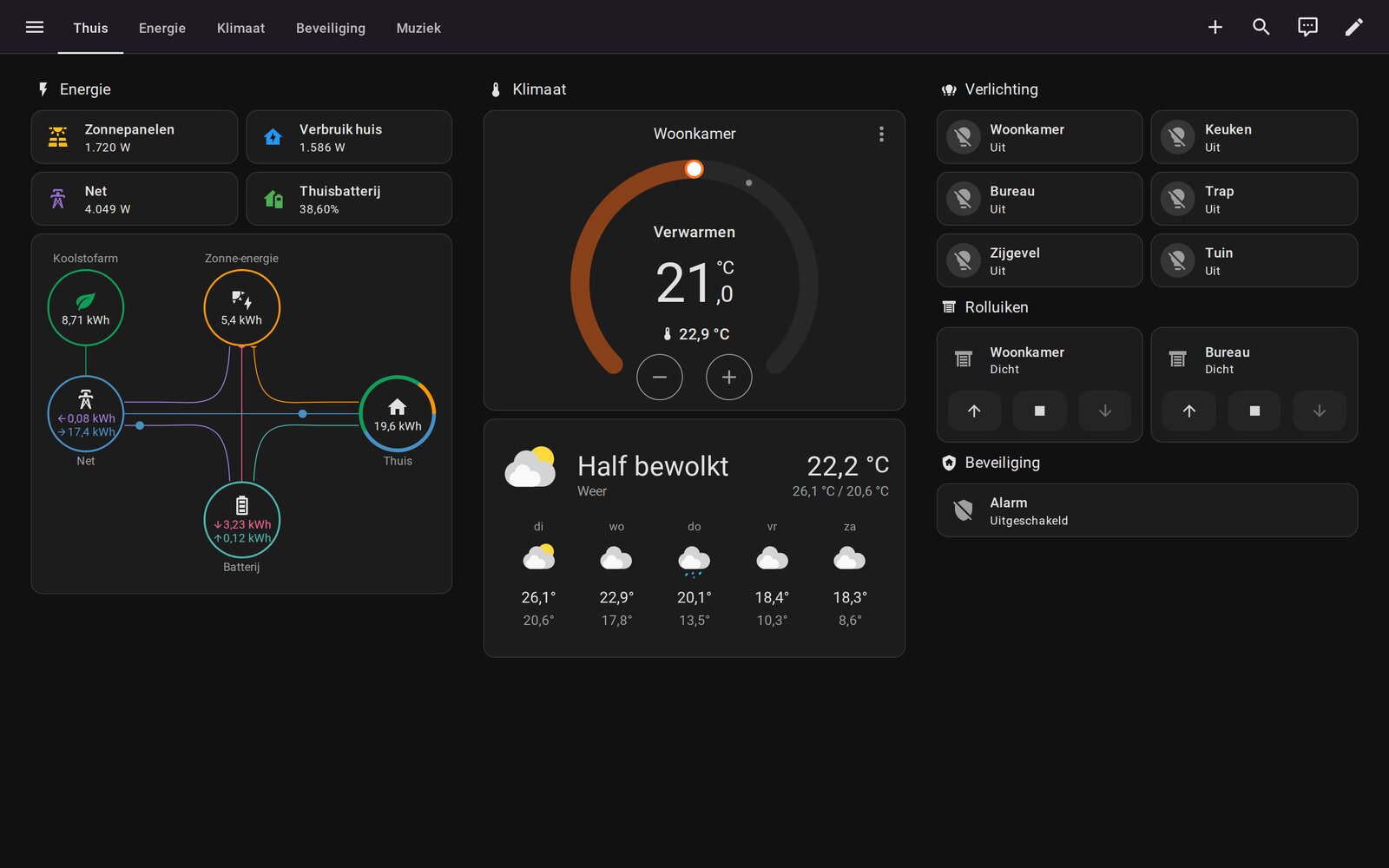1389x868 pixels.
Task: Click the Verbruik huis home icon
Action: click(x=273, y=137)
